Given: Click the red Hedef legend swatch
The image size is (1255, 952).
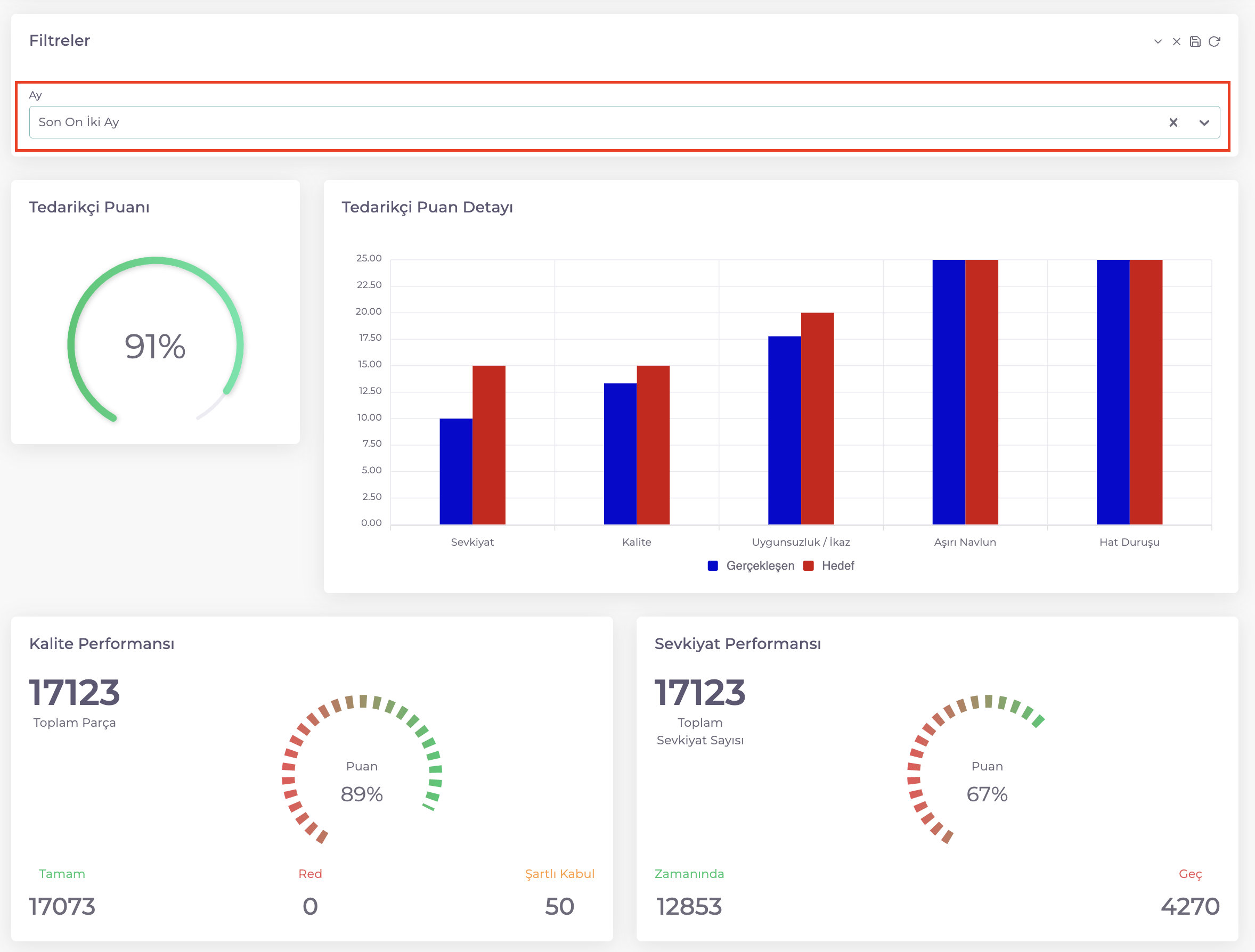Looking at the screenshot, I should point(809,566).
